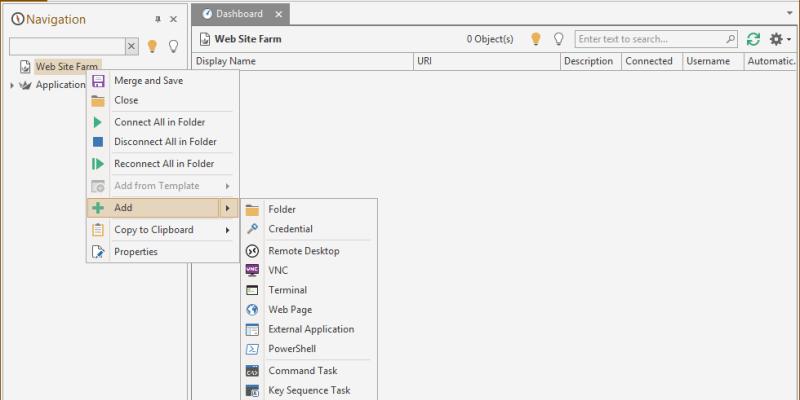Click Disconnect All in Folder
This screenshot has height=400, width=800.
(165, 142)
